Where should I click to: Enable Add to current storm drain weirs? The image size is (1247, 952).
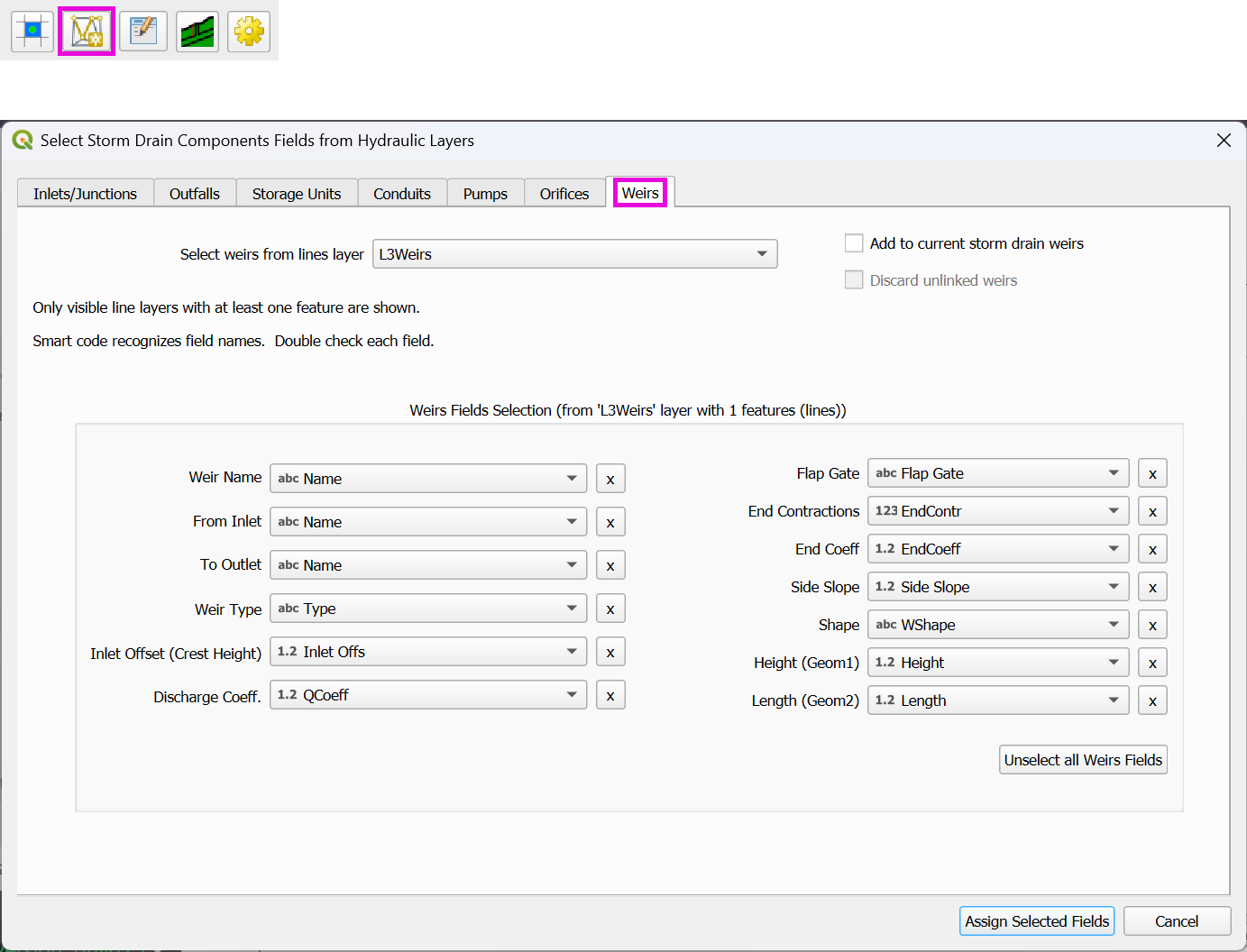point(854,243)
